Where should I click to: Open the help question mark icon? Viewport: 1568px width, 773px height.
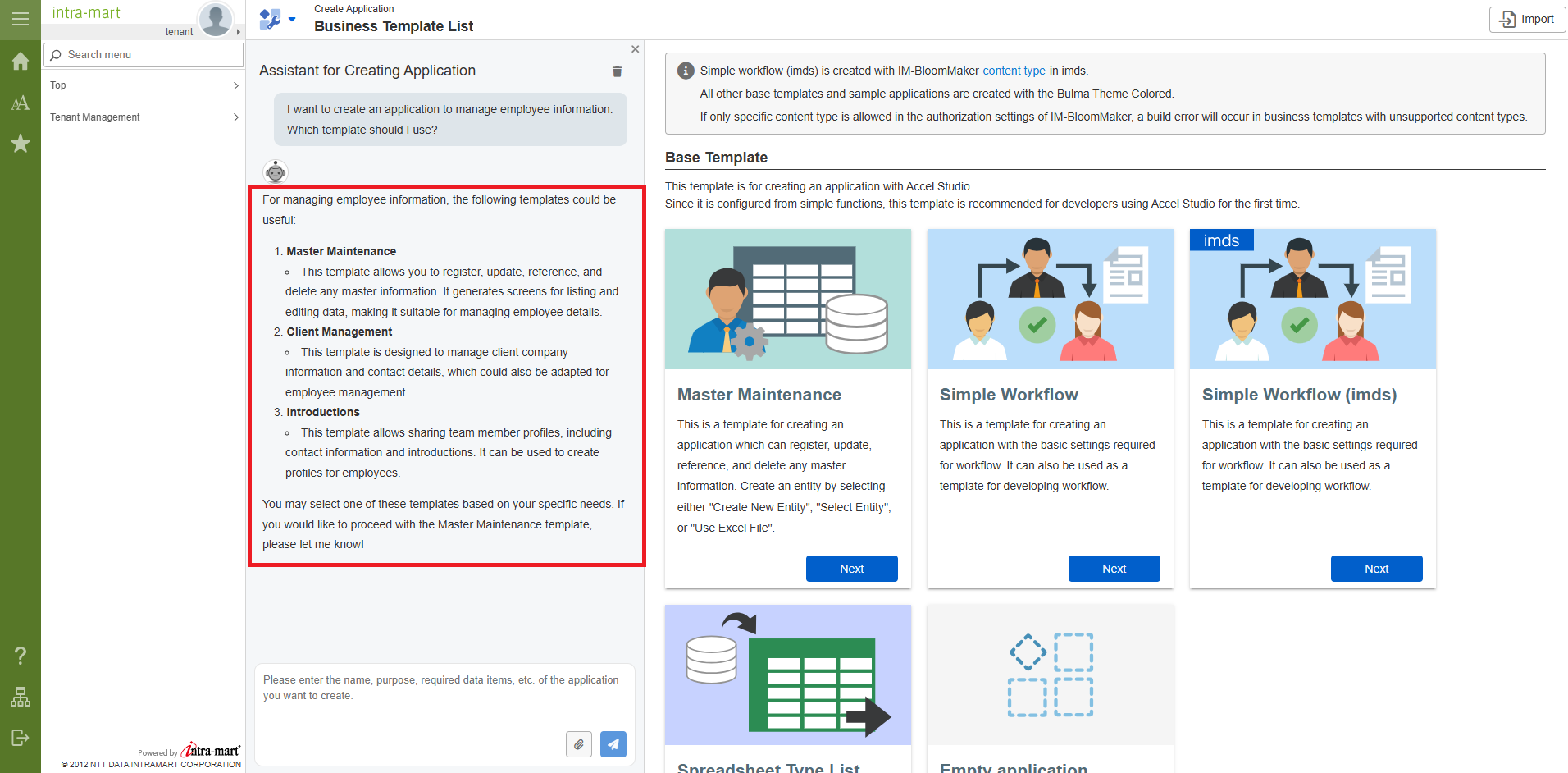[x=20, y=656]
